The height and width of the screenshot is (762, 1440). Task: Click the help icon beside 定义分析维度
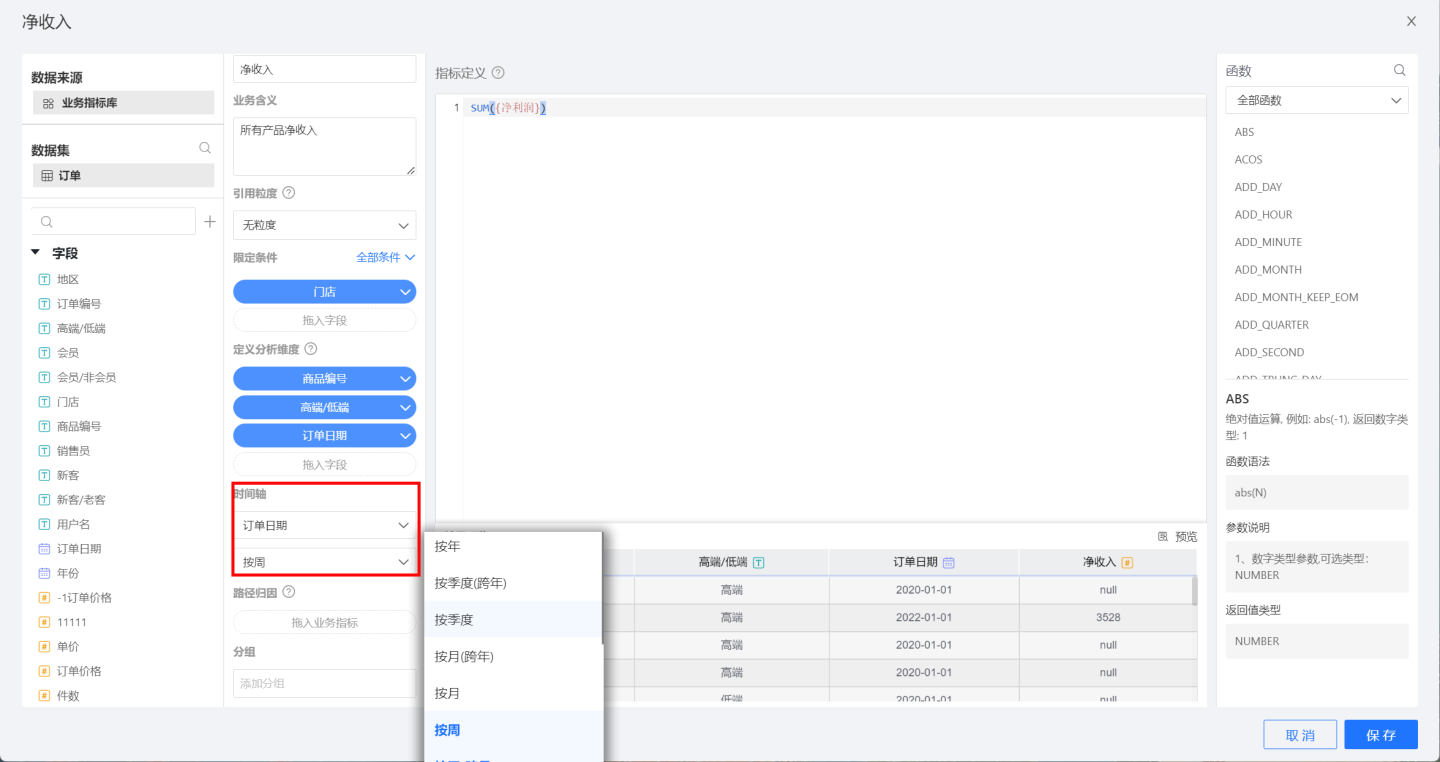pyautogui.click(x=310, y=349)
